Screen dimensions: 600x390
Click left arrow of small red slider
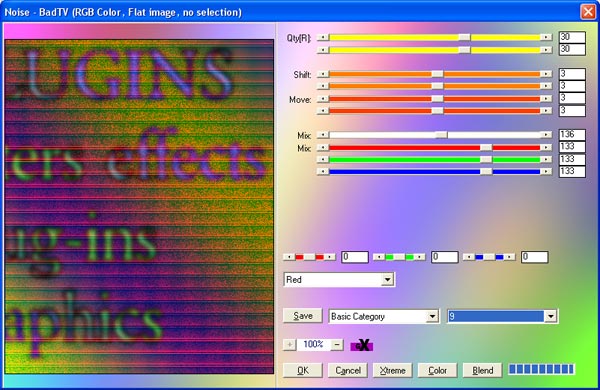point(289,257)
